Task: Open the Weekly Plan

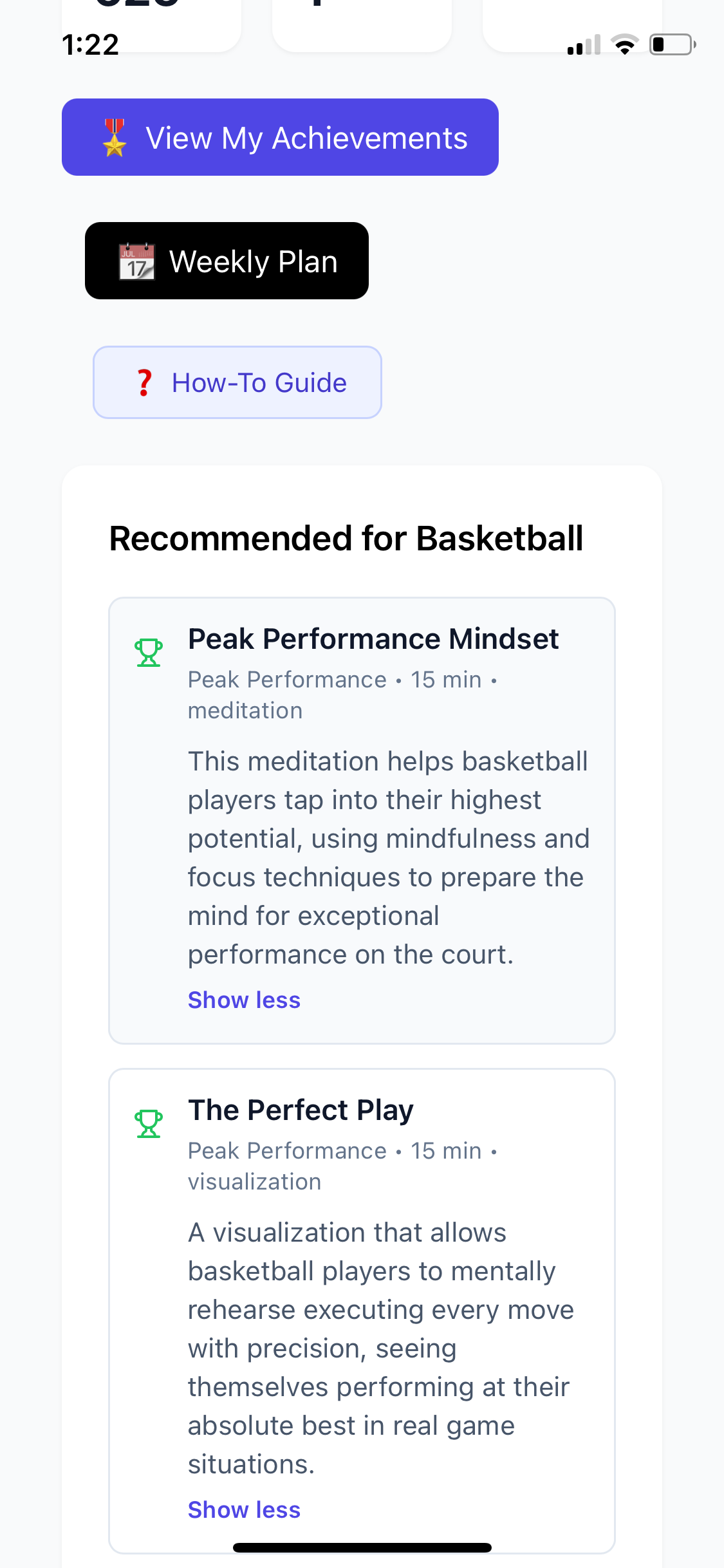Action: (x=227, y=260)
